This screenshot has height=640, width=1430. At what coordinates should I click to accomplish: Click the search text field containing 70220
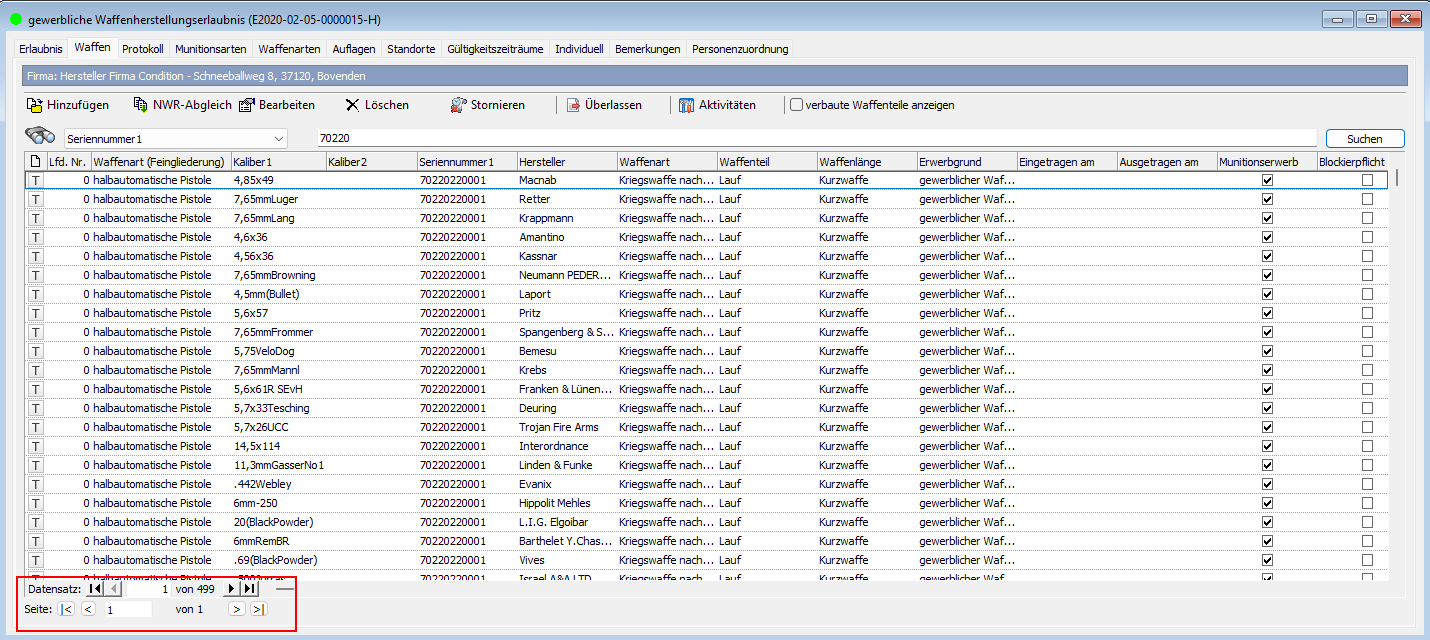click(x=815, y=139)
